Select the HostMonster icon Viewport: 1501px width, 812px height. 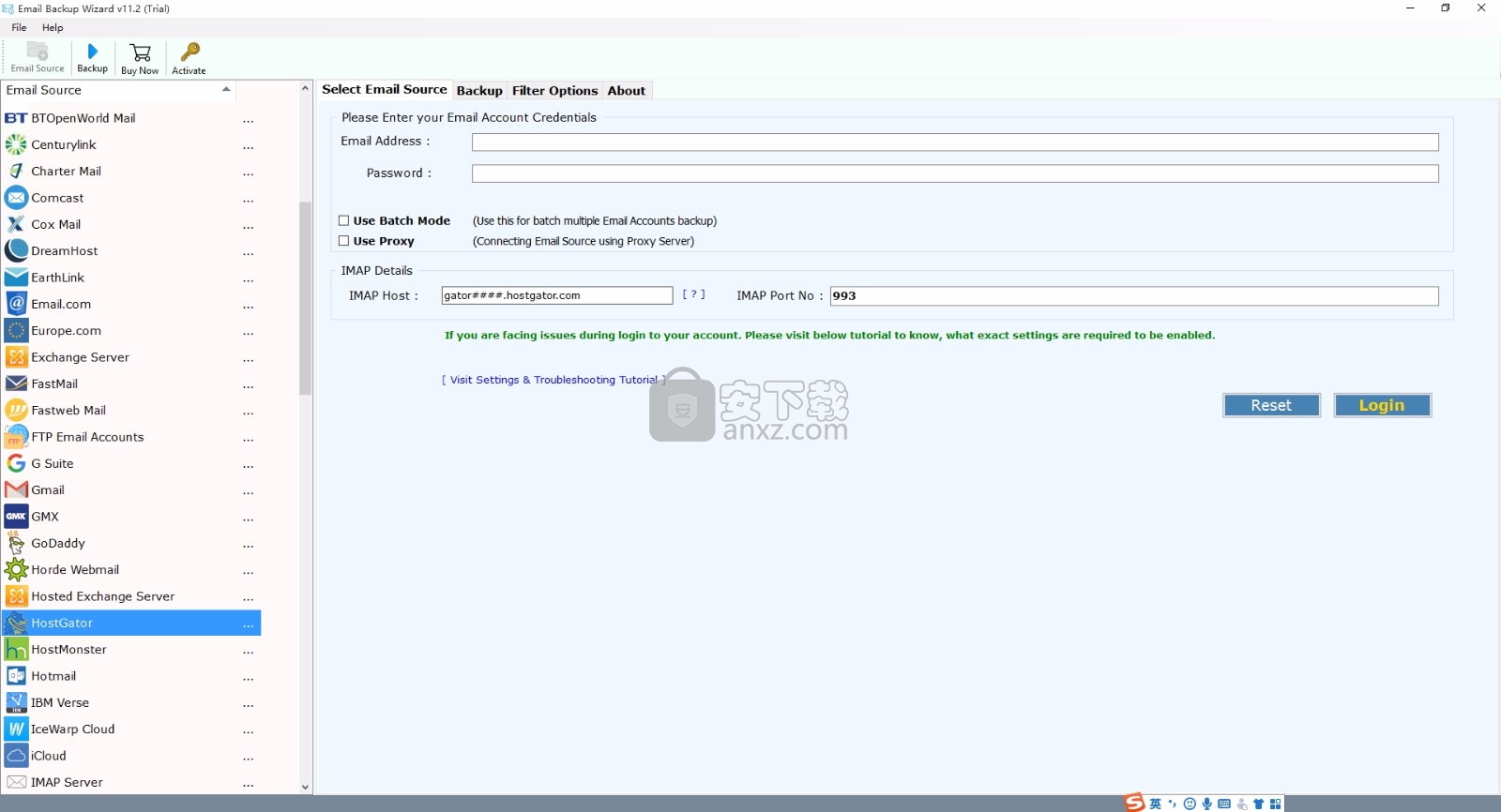tap(16, 649)
